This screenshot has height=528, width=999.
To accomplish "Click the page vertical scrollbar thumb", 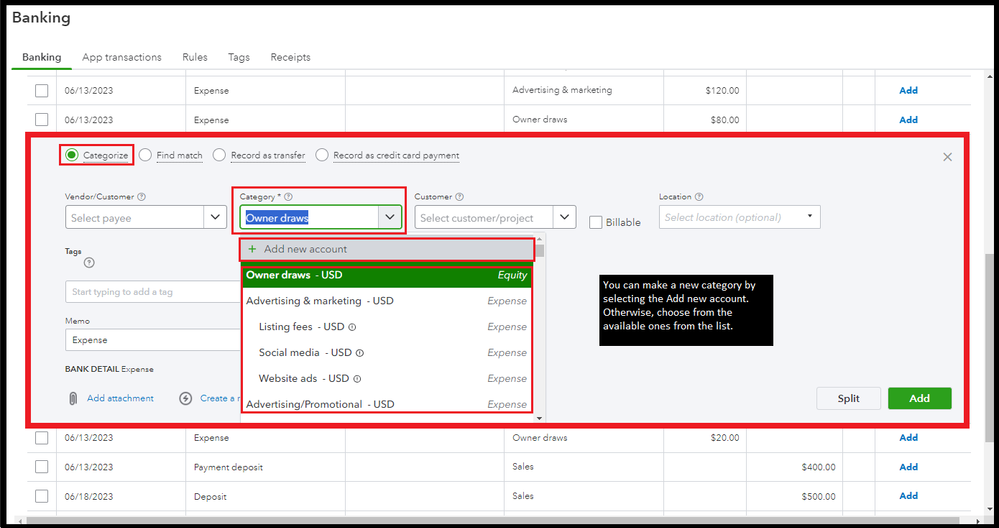I will (988, 347).
